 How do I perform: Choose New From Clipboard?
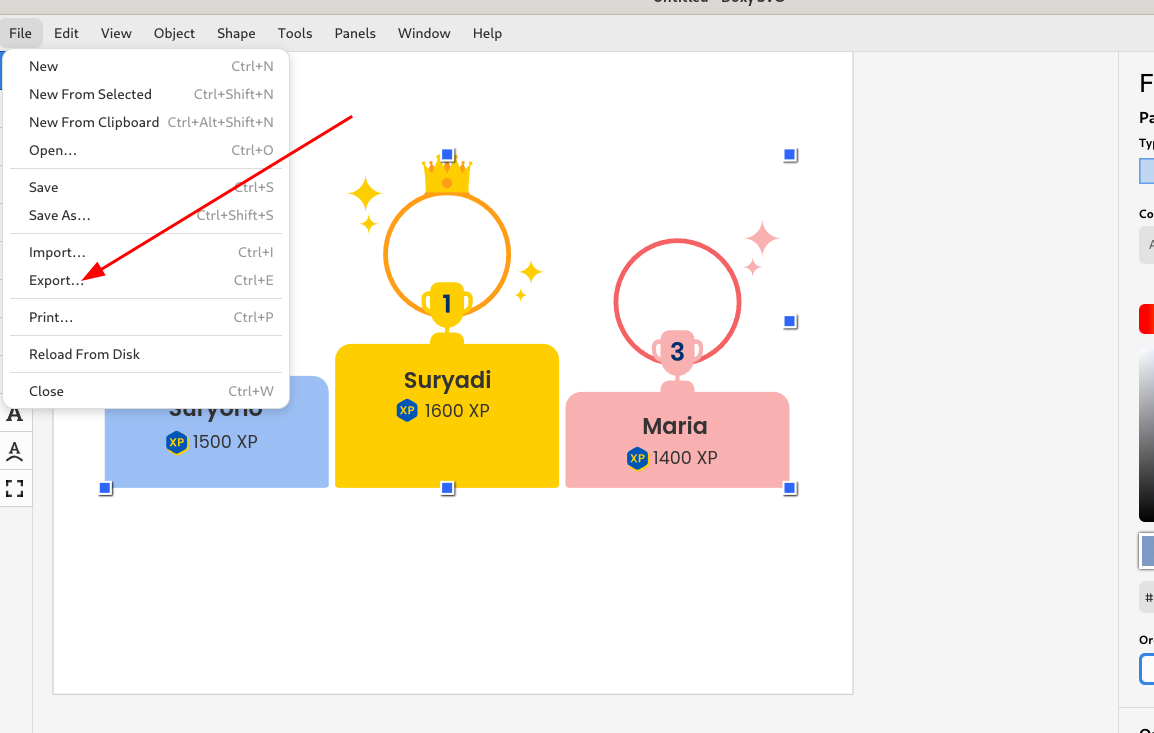(x=93, y=122)
